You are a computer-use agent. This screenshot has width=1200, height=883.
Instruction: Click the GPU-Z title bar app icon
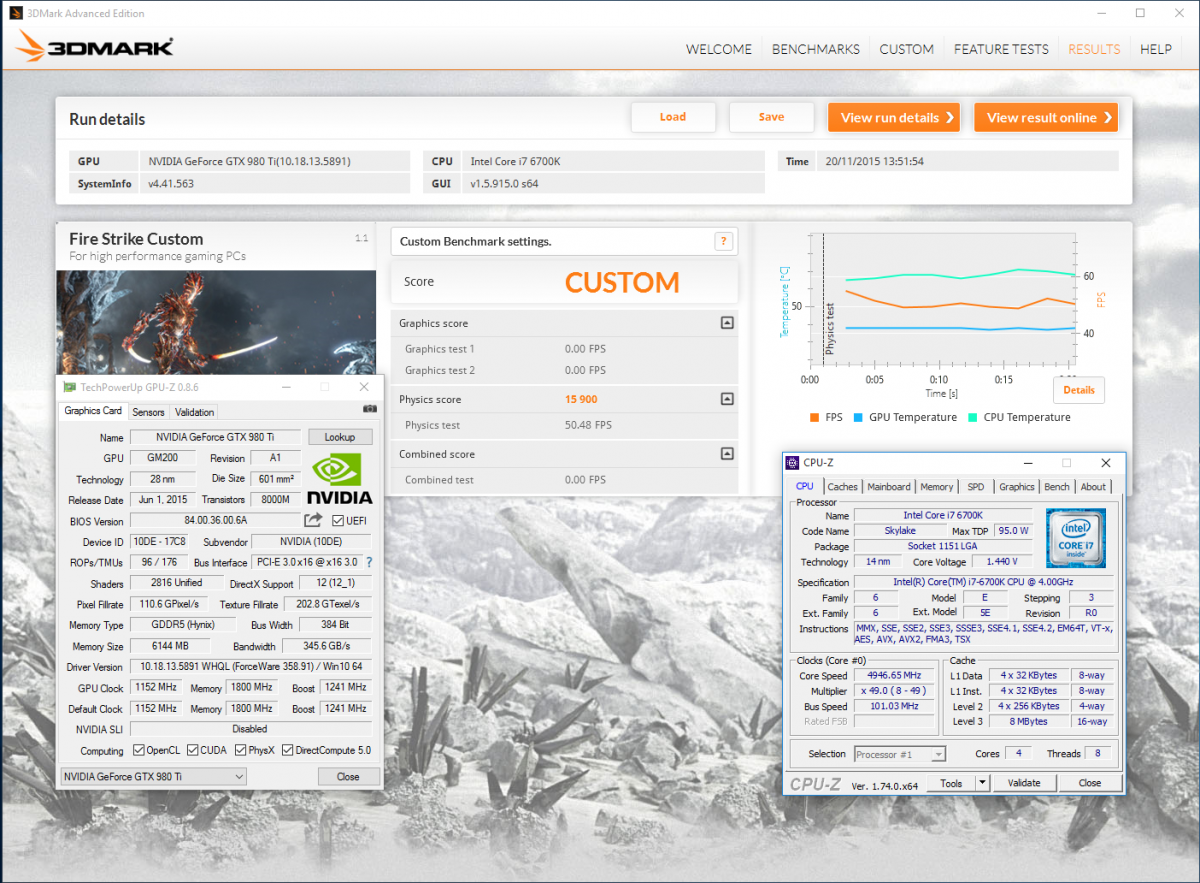click(69, 387)
